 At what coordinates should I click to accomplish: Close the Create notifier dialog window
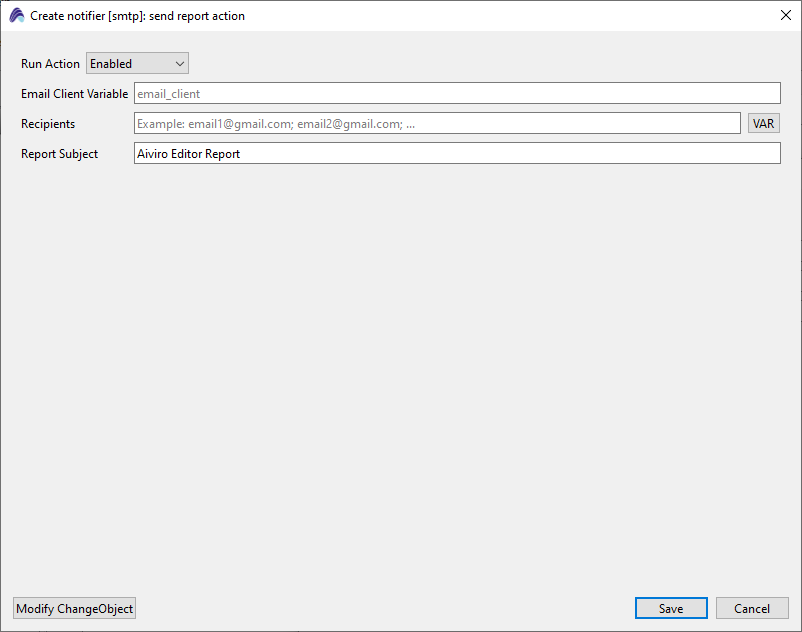pos(785,16)
